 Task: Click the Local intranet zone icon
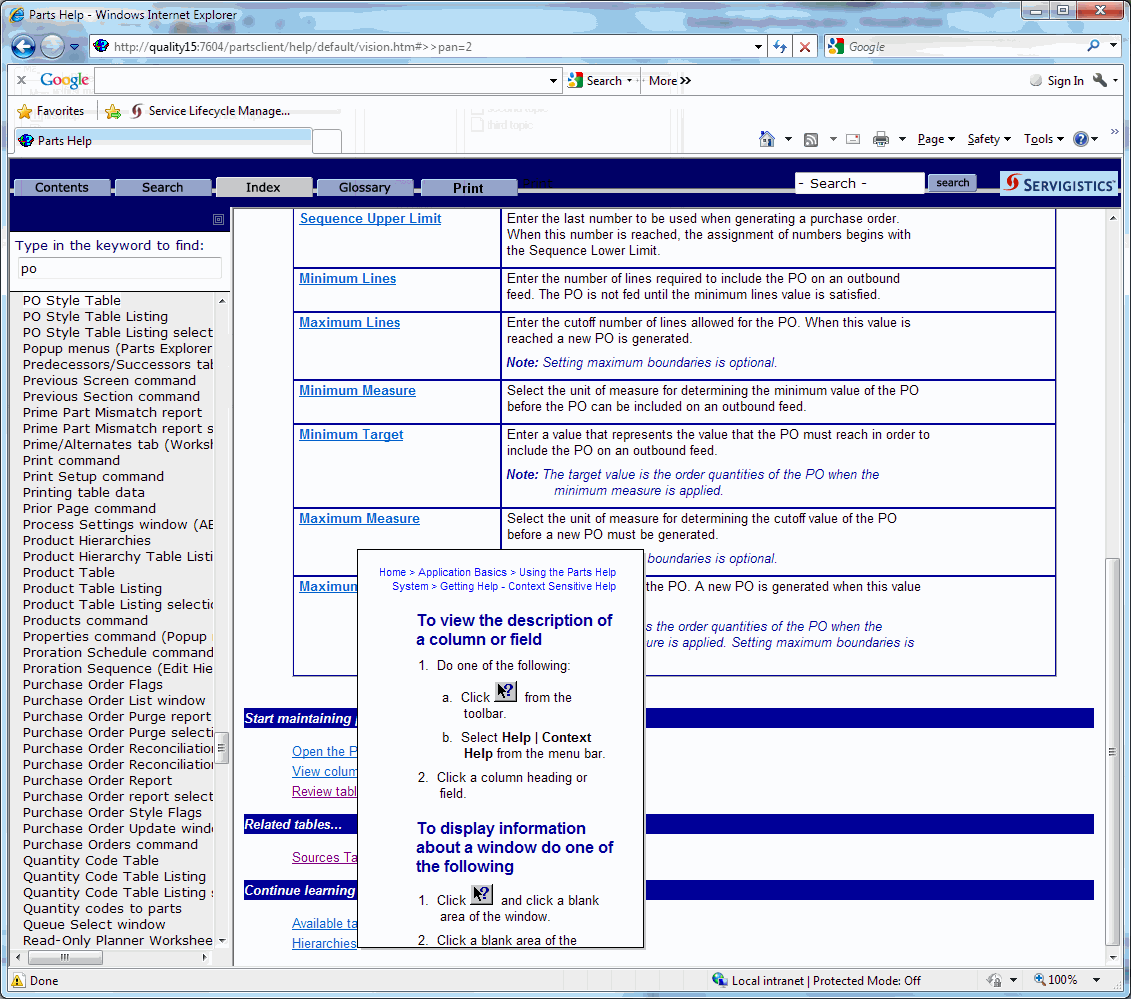click(x=719, y=980)
